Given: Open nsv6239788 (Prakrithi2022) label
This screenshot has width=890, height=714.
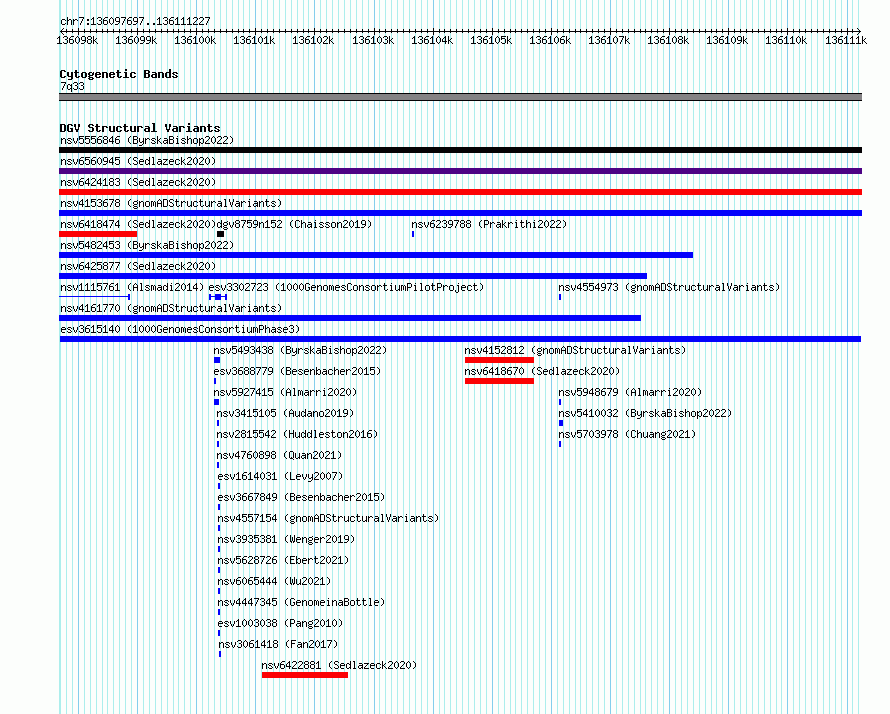Looking at the screenshot, I should coord(489,224).
